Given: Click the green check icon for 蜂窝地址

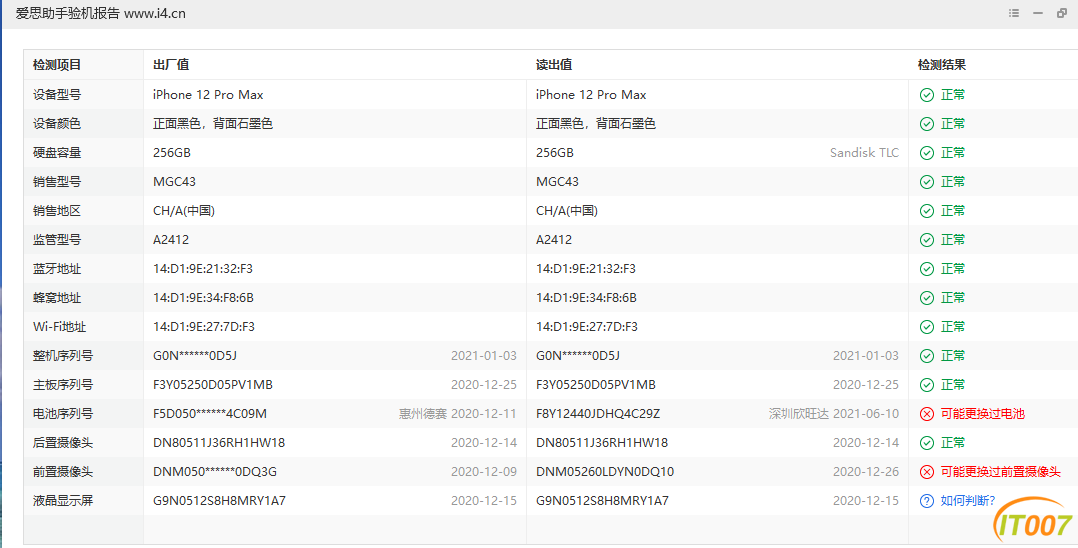Looking at the screenshot, I should coord(927,298).
